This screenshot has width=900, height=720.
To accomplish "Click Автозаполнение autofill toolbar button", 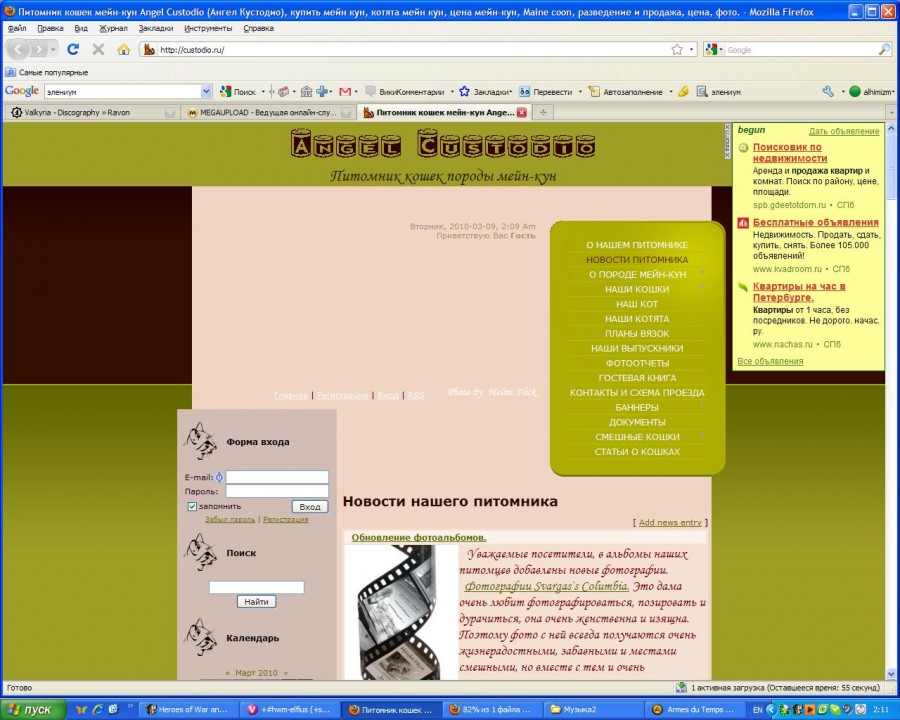I will coord(626,91).
